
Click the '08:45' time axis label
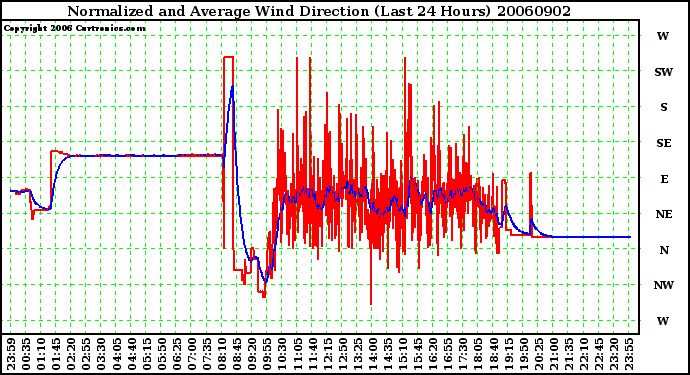pyautogui.click(x=237, y=354)
